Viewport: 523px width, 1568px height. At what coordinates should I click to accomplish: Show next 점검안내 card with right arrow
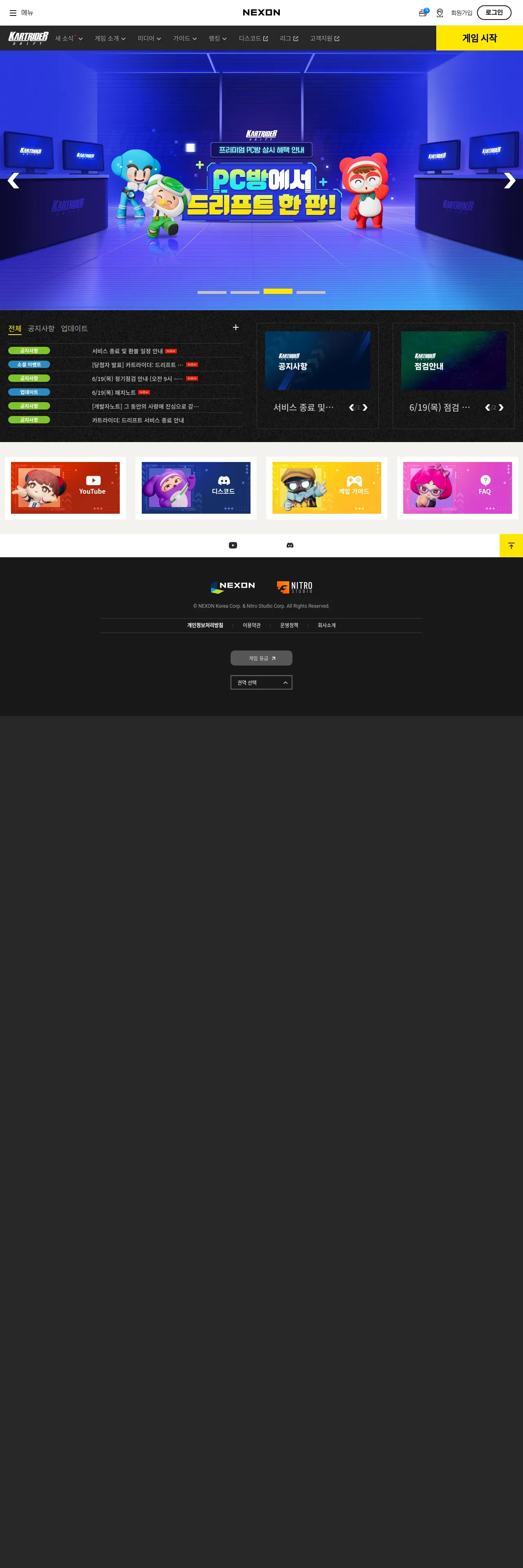click(x=501, y=407)
